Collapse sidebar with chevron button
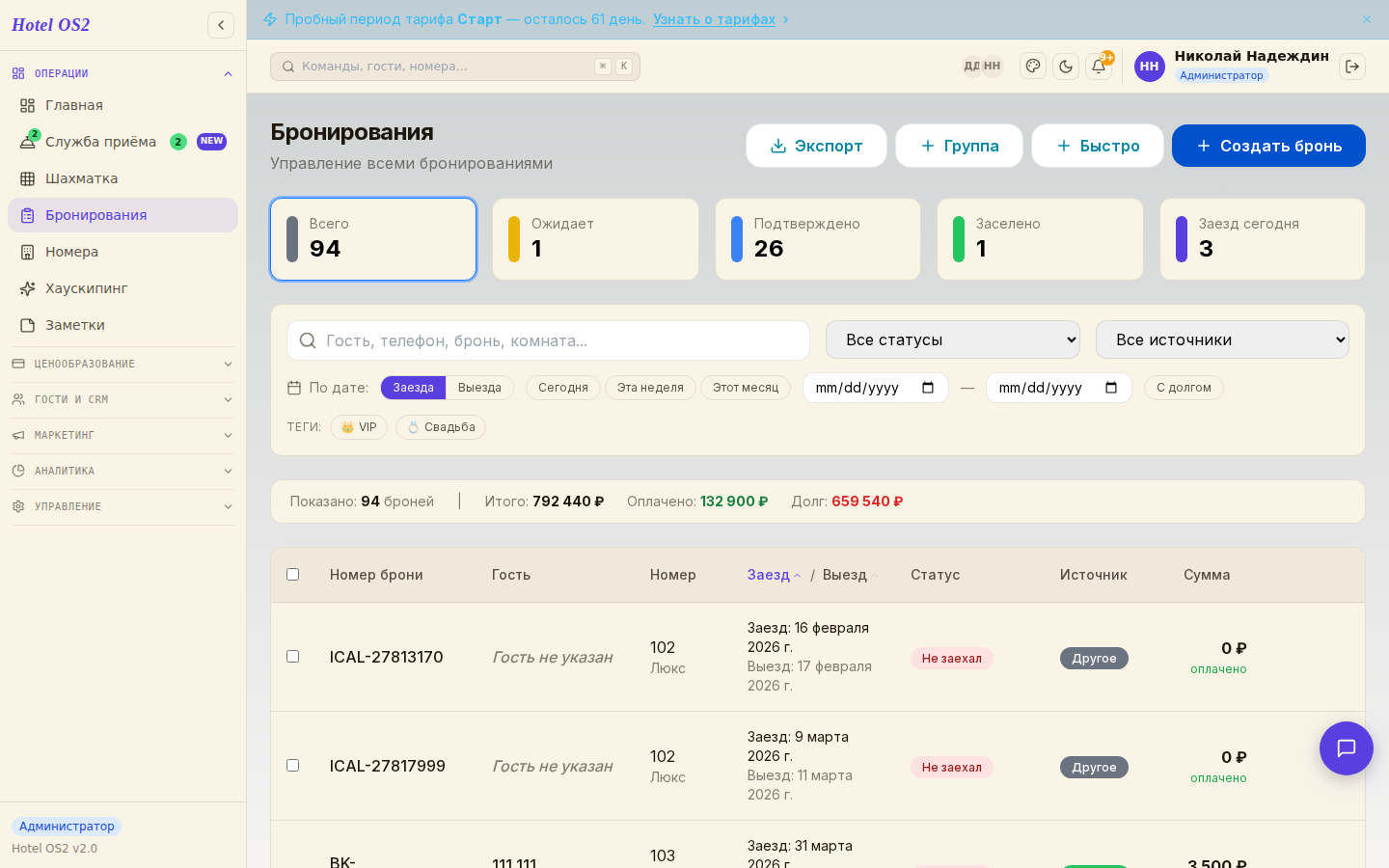This screenshot has width=1389, height=868. click(x=221, y=25)
